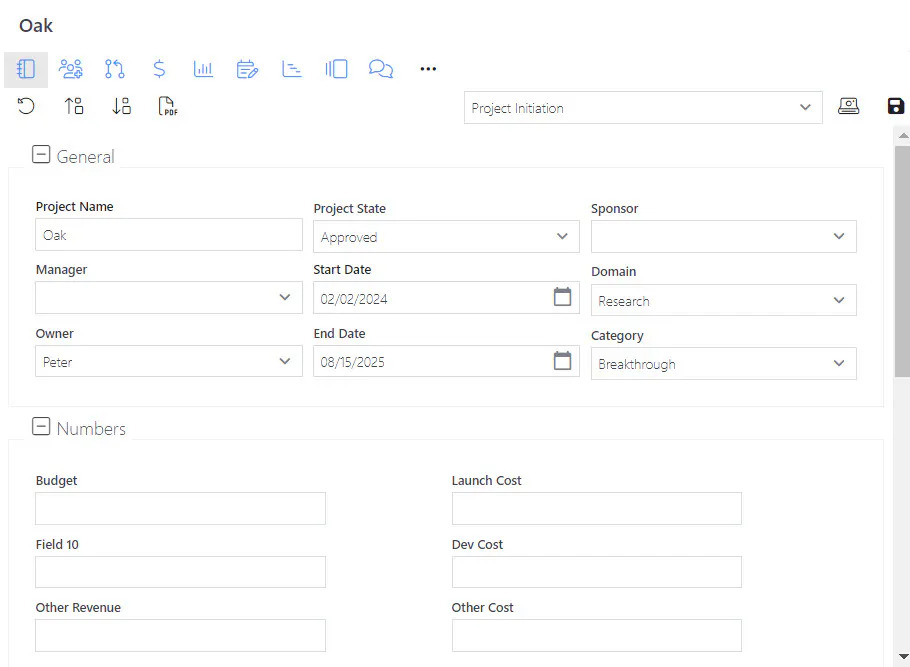Click the up arrow sort icon
This screenshot has width=910, height=667.
[x=74, y=106]
